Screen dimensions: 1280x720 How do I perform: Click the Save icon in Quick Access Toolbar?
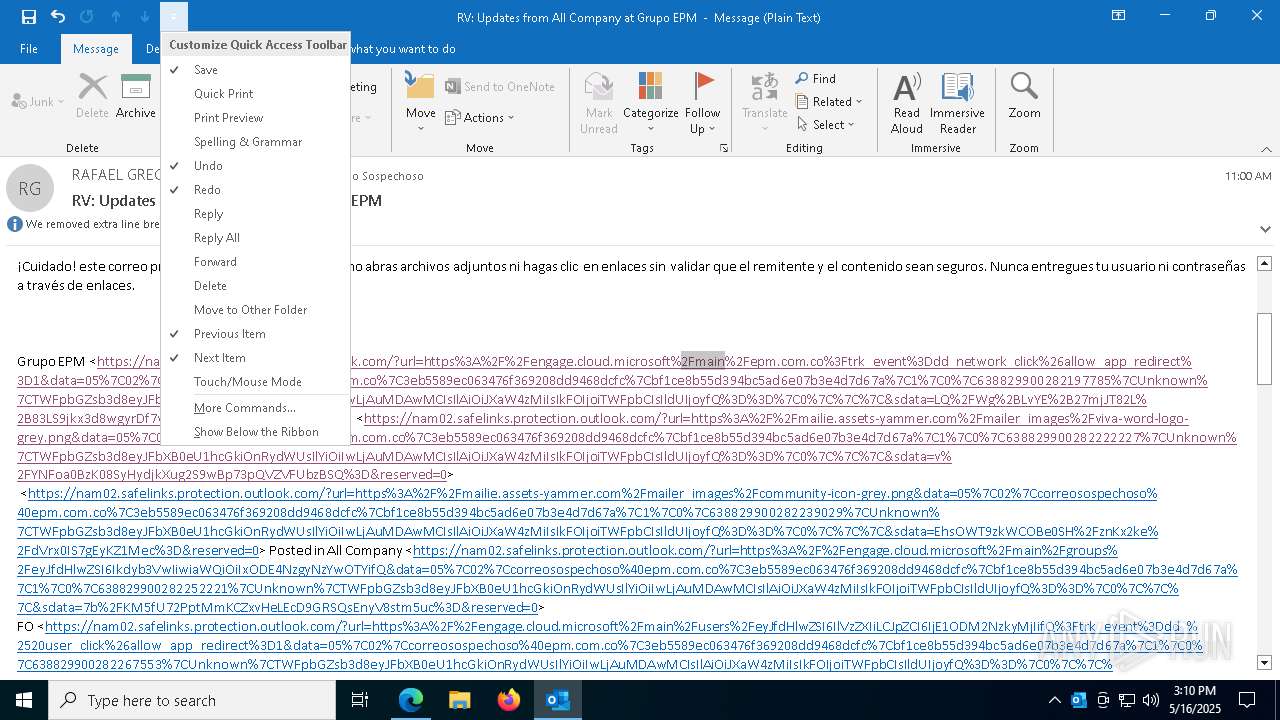(29, 16)
